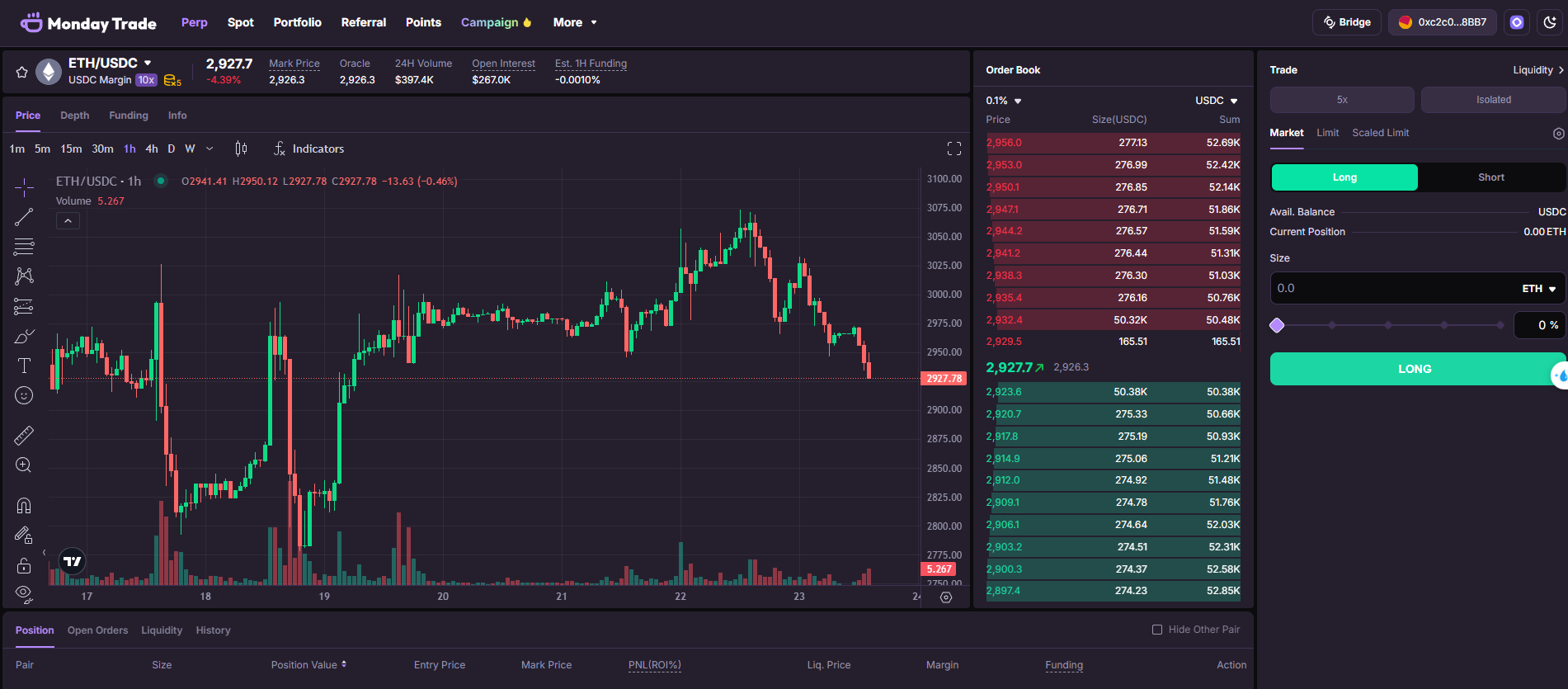Click the Bridge button
The image size is (1568, 689).
pos(1347,22)
